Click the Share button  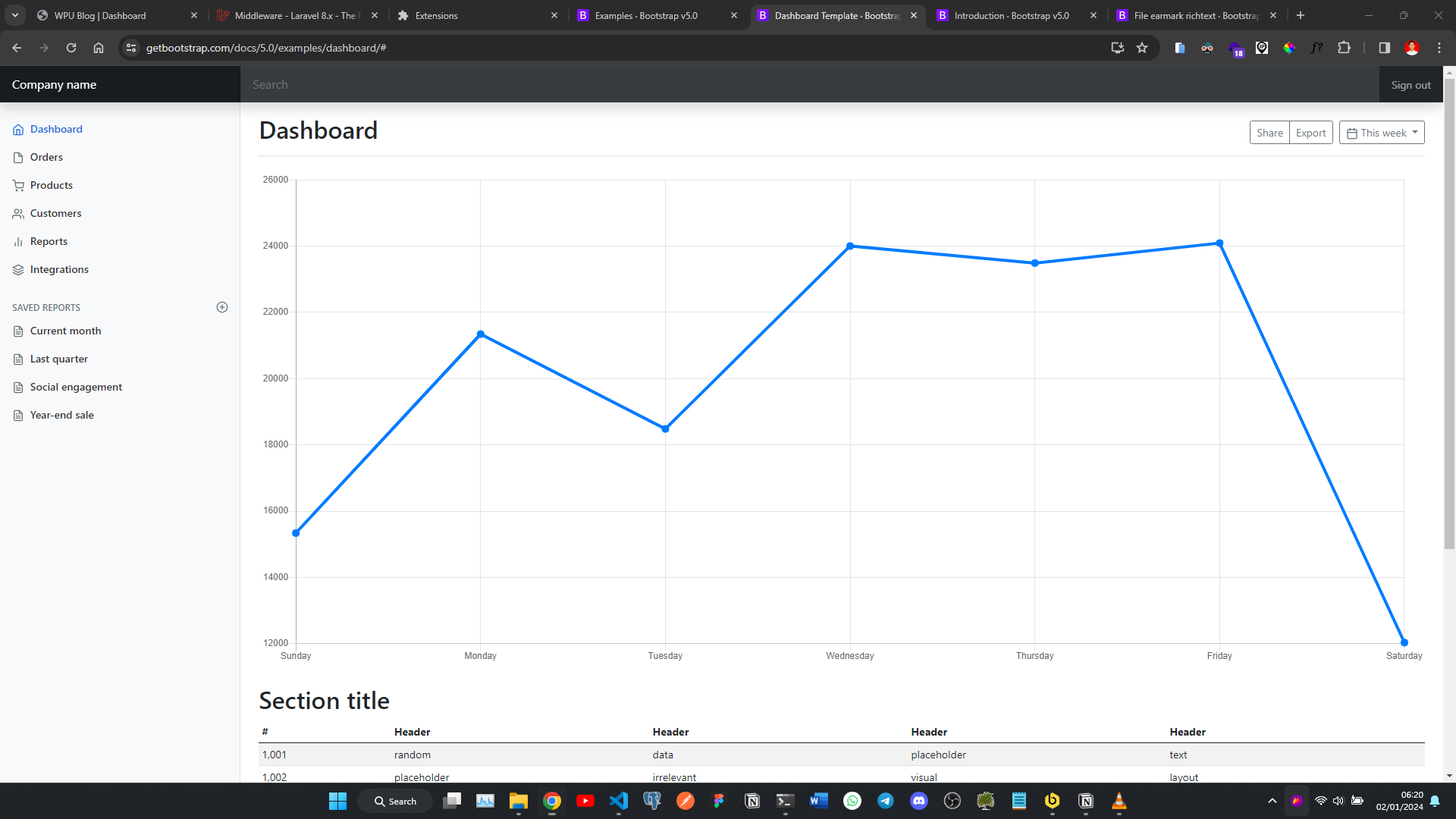click(1269, 132)
